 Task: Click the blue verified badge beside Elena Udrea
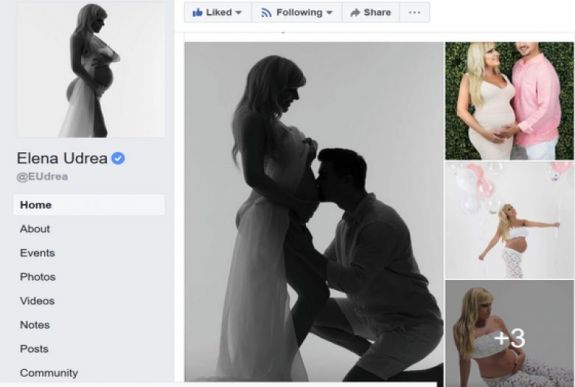(x=118, y=158)
